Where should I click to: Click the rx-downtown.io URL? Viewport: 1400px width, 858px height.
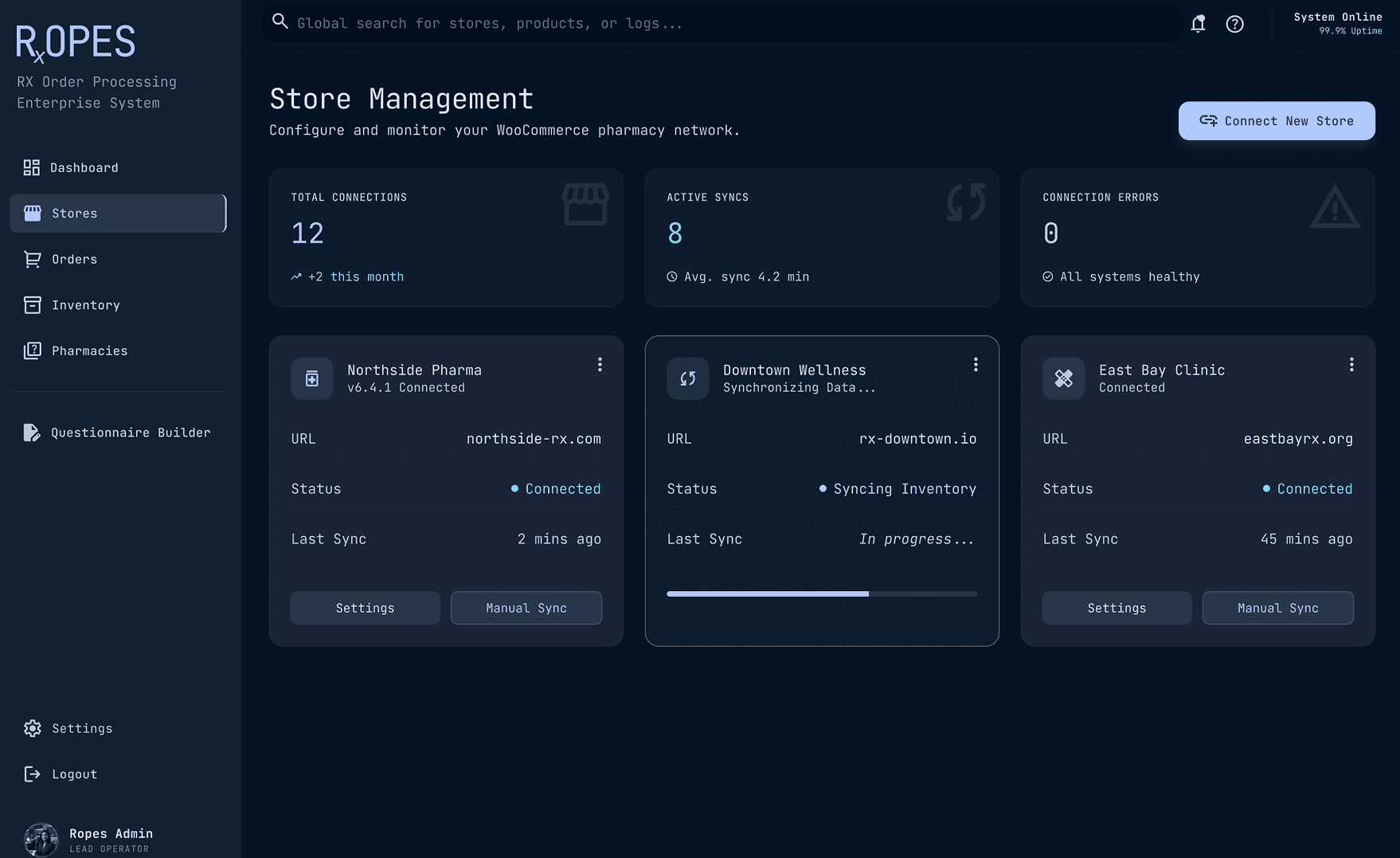pos(917,439)
